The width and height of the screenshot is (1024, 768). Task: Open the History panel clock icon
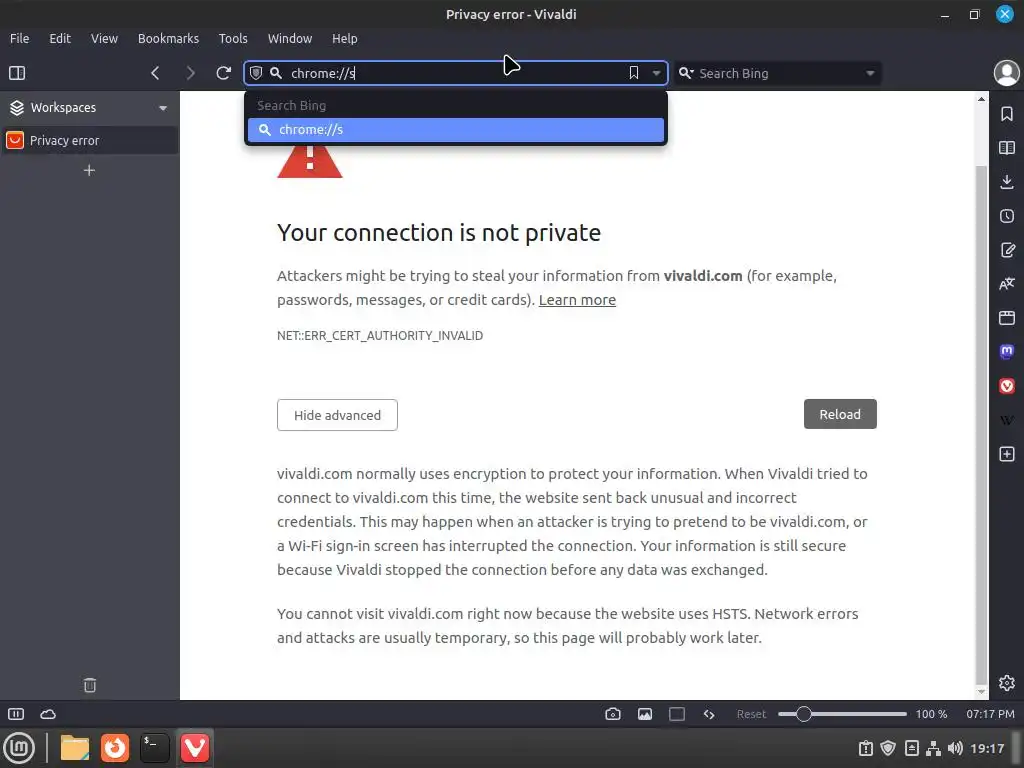(x=1006, y=216)
